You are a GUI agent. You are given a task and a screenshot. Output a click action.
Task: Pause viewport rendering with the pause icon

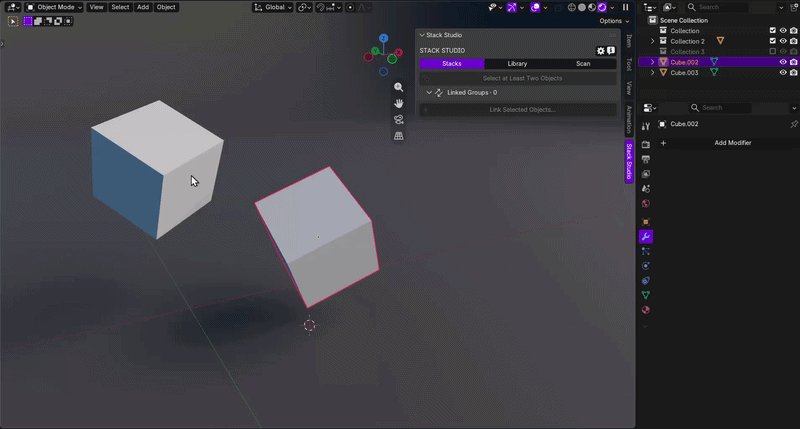tap(626, 7)
